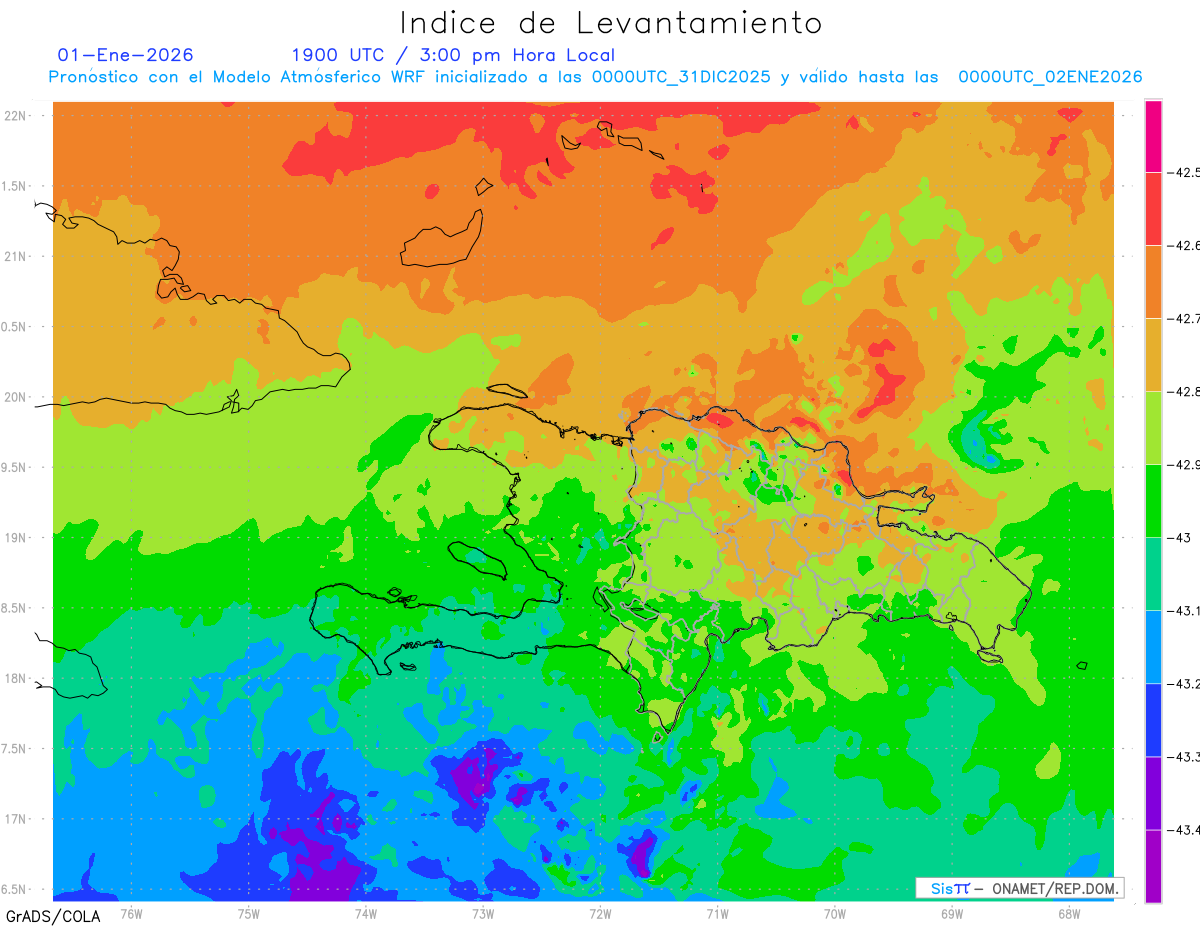Select red swatch between -42.5 and -42.6
Image resolution: width=1200 pixels, height=927 pixels.
[1153, 209]
